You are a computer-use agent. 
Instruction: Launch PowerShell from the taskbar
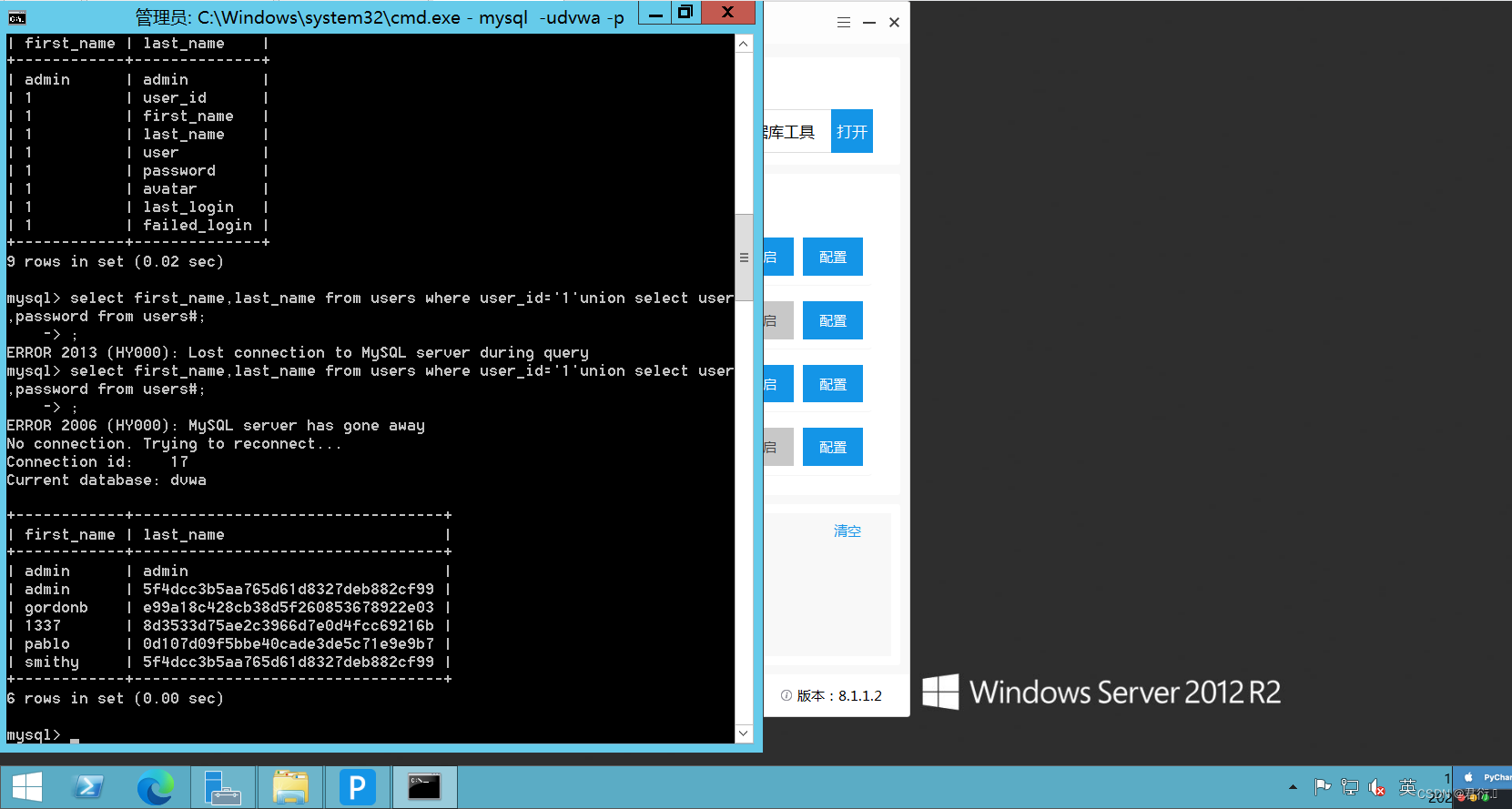(x=88, y=787)
